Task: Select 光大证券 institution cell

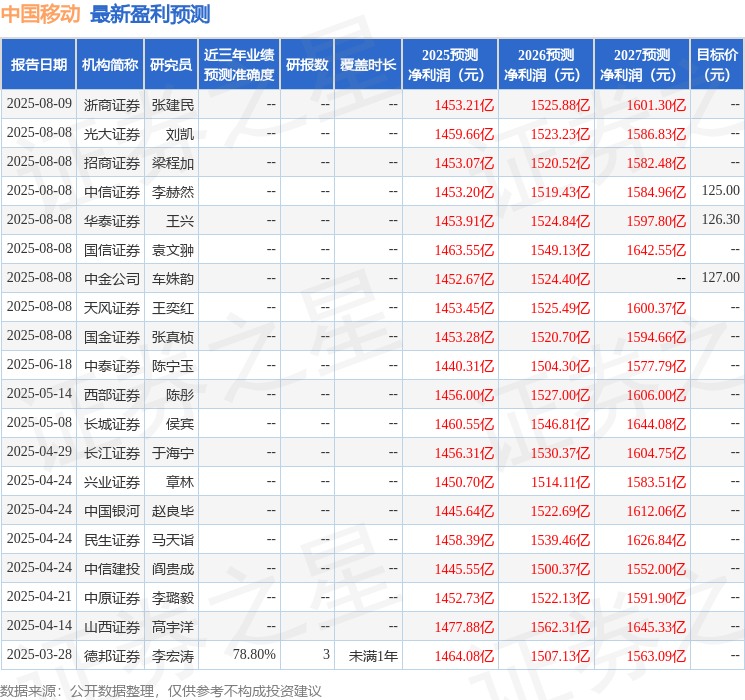Action: pyautogui.click(x=112, y=134)
